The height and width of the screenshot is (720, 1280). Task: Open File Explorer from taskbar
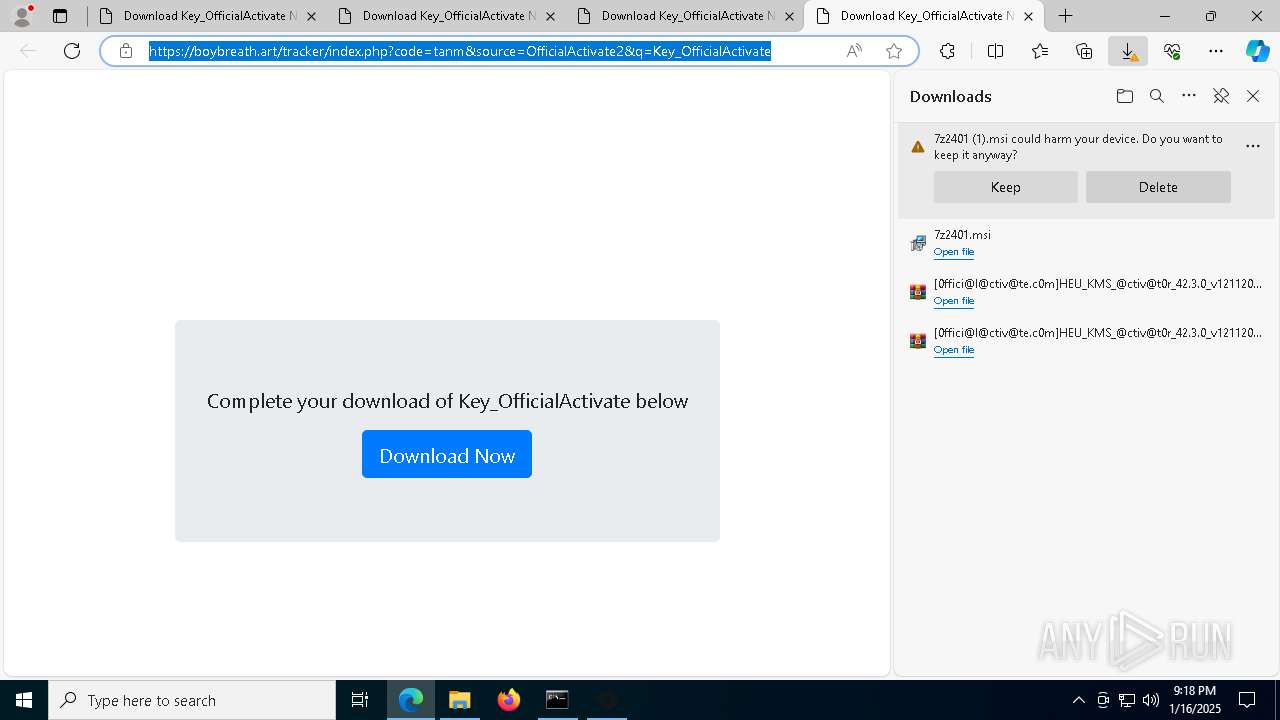(x=460, y=700)
